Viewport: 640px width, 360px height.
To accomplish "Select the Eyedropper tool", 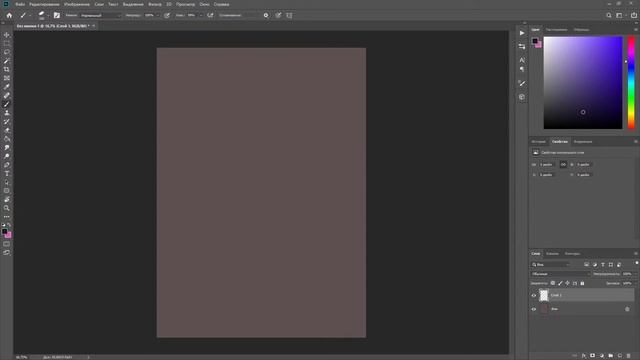I will point(7,87).
